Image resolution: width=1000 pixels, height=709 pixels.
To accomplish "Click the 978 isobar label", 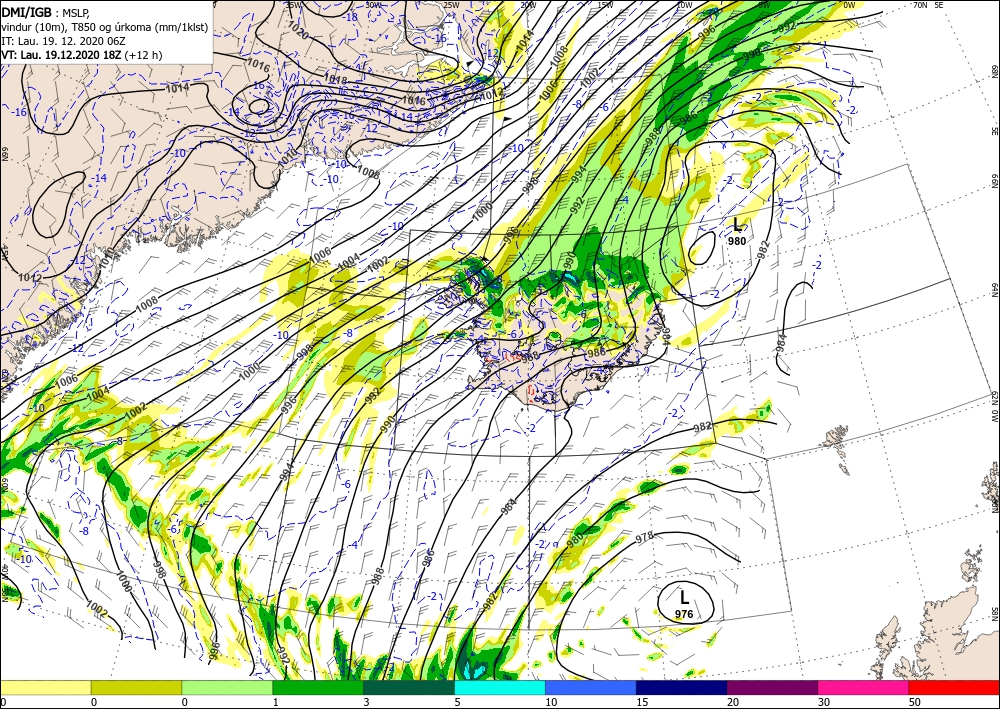I will click(x=645, y=537).
